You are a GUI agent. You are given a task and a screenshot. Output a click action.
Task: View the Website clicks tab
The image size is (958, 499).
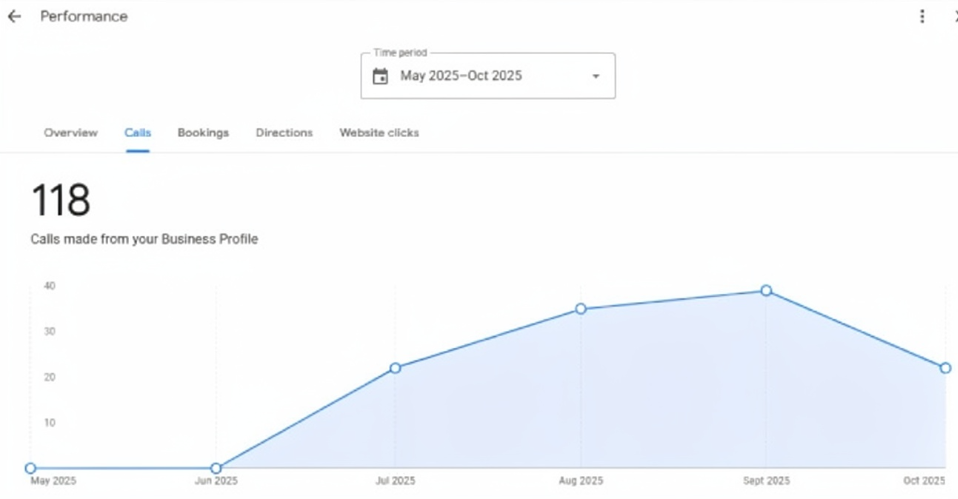tap(379, 133)
